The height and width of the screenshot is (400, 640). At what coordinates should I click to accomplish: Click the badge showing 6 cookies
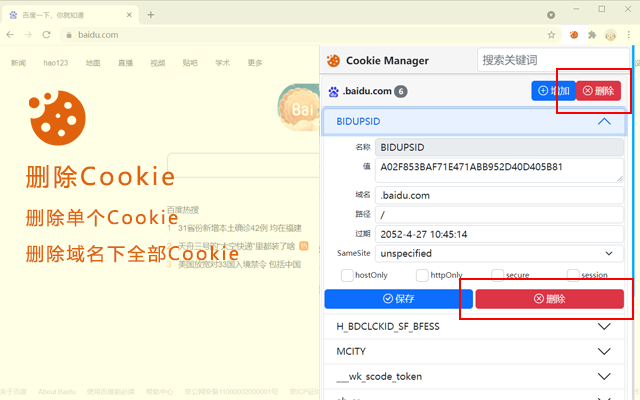[401, 91]
